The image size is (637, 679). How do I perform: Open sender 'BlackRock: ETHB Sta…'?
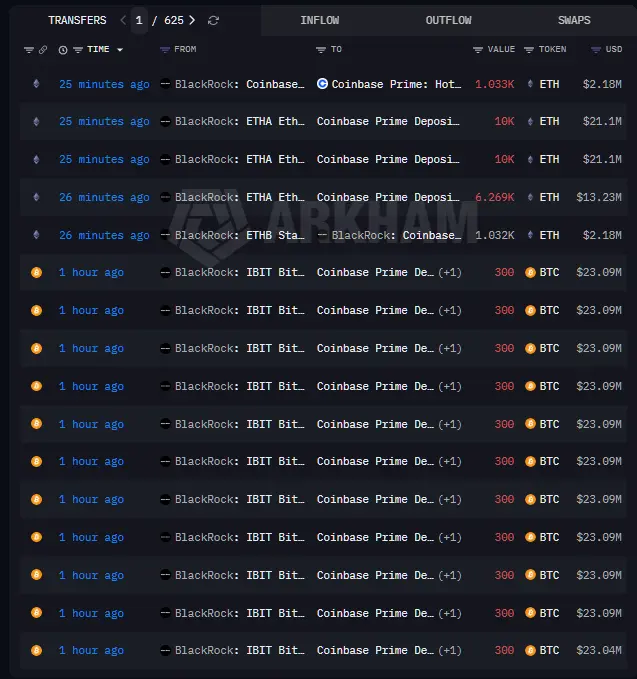240,235
